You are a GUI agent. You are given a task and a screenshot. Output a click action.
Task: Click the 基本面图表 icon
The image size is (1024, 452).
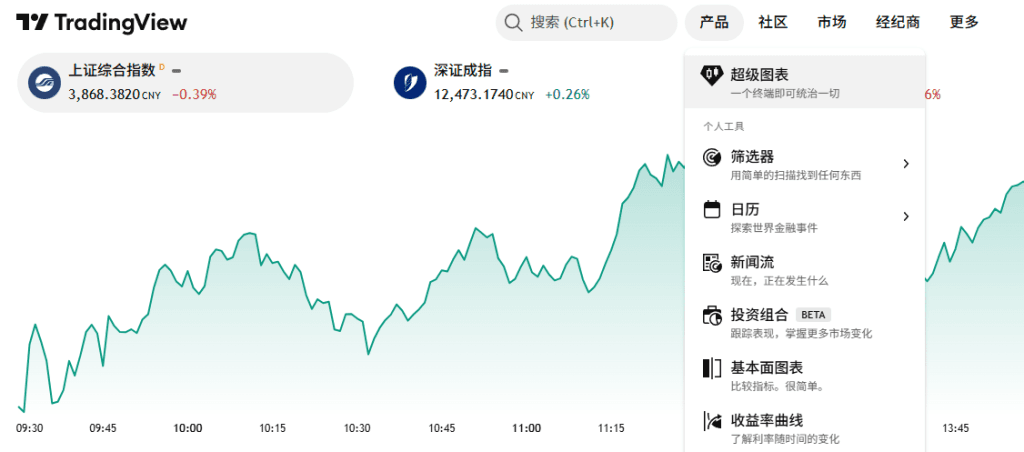711,368
